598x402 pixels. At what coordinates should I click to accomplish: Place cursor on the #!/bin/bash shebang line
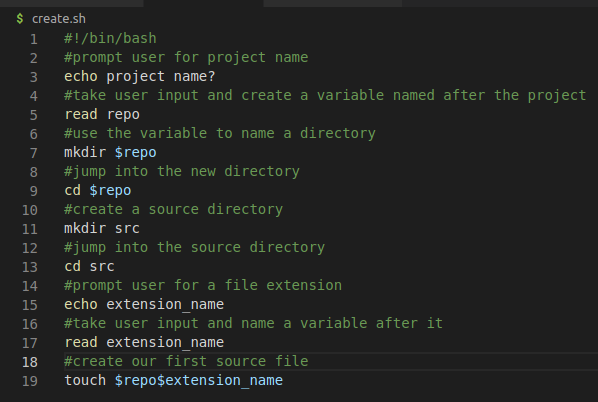[110, 39]
